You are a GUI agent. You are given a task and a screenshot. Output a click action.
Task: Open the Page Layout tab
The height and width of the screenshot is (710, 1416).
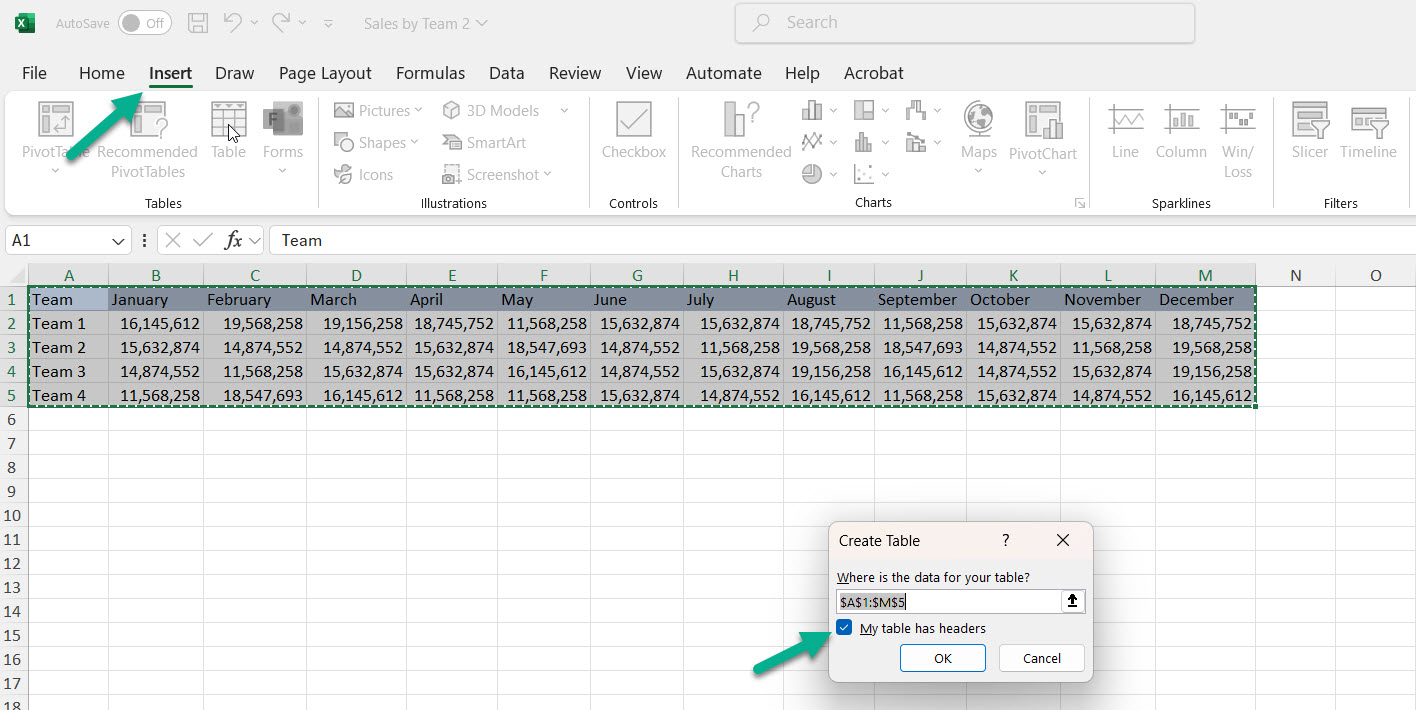point(325,73)
